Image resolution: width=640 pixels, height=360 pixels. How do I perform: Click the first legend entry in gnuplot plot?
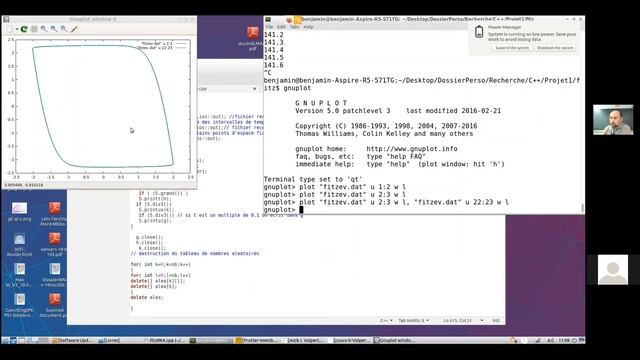[x=163, y=43]
